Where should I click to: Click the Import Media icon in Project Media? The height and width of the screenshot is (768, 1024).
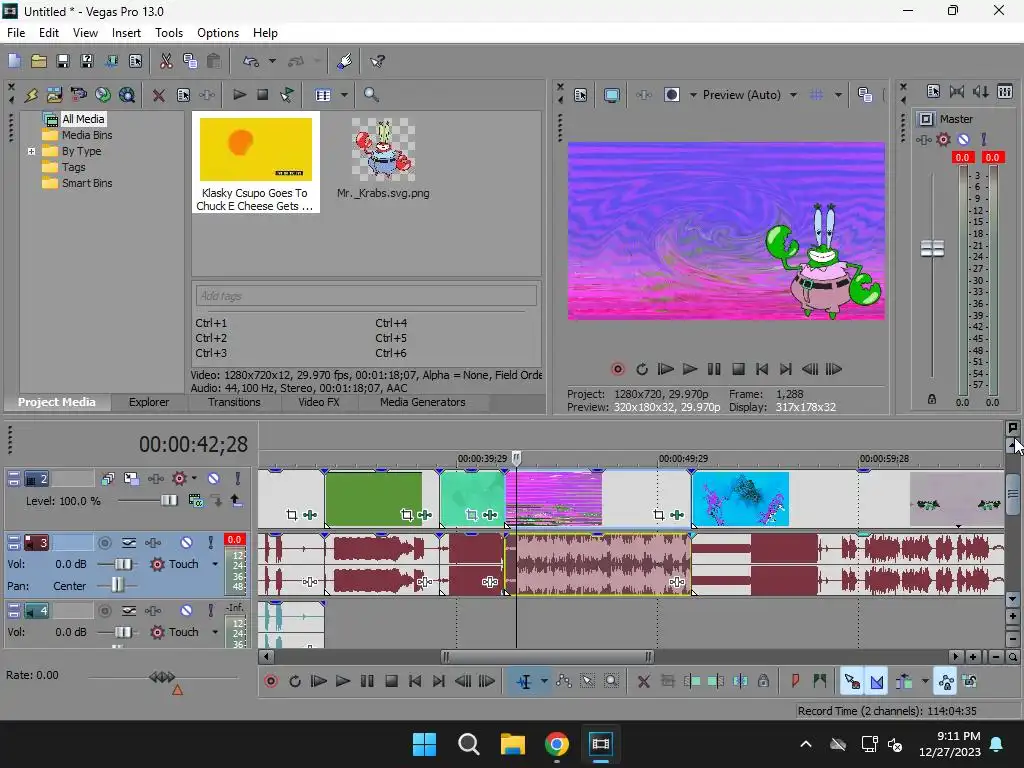pyautogui.click(x=55, y=95)
